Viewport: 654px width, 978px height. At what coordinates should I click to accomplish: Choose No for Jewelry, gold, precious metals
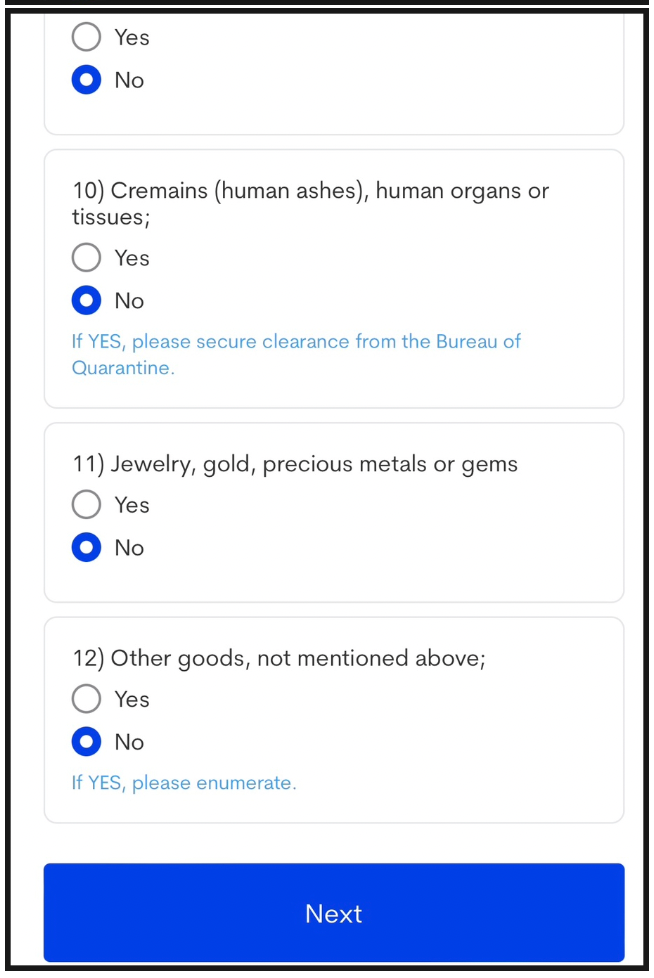[x=86, y=548]
